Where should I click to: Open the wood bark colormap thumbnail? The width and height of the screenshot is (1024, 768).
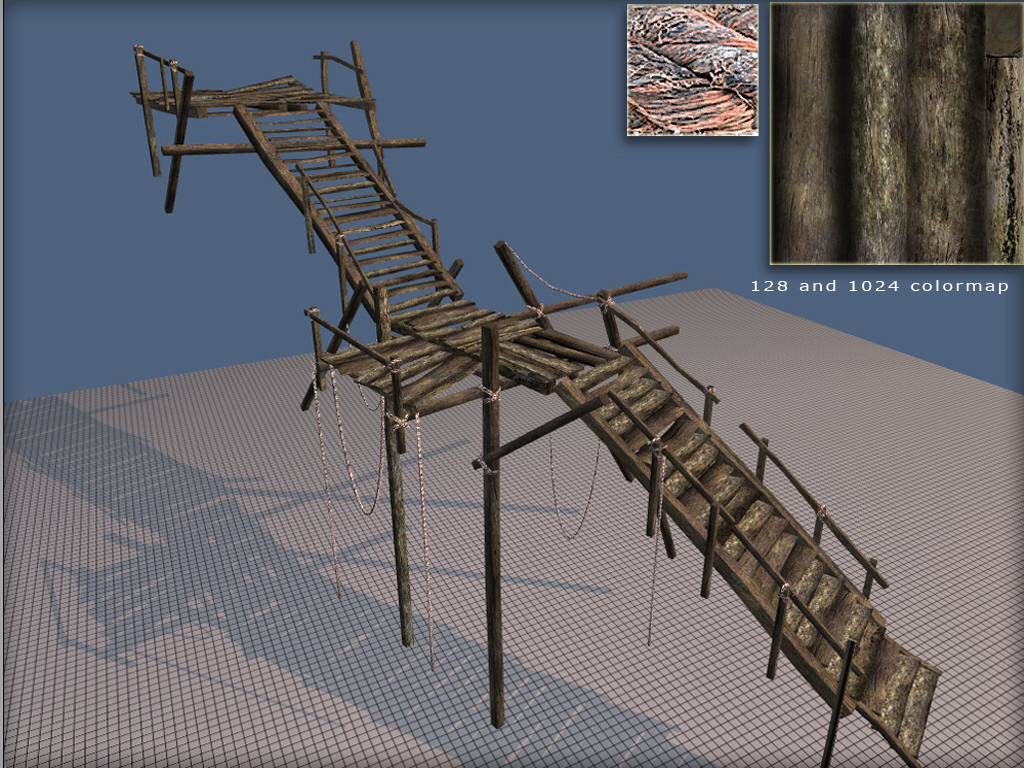point(894,133)
